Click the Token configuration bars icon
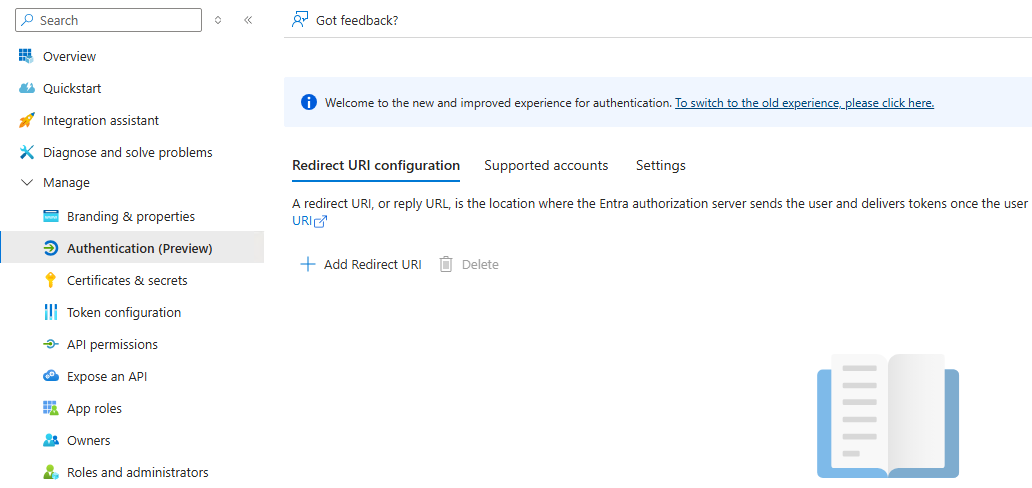 tap(51, 312)
